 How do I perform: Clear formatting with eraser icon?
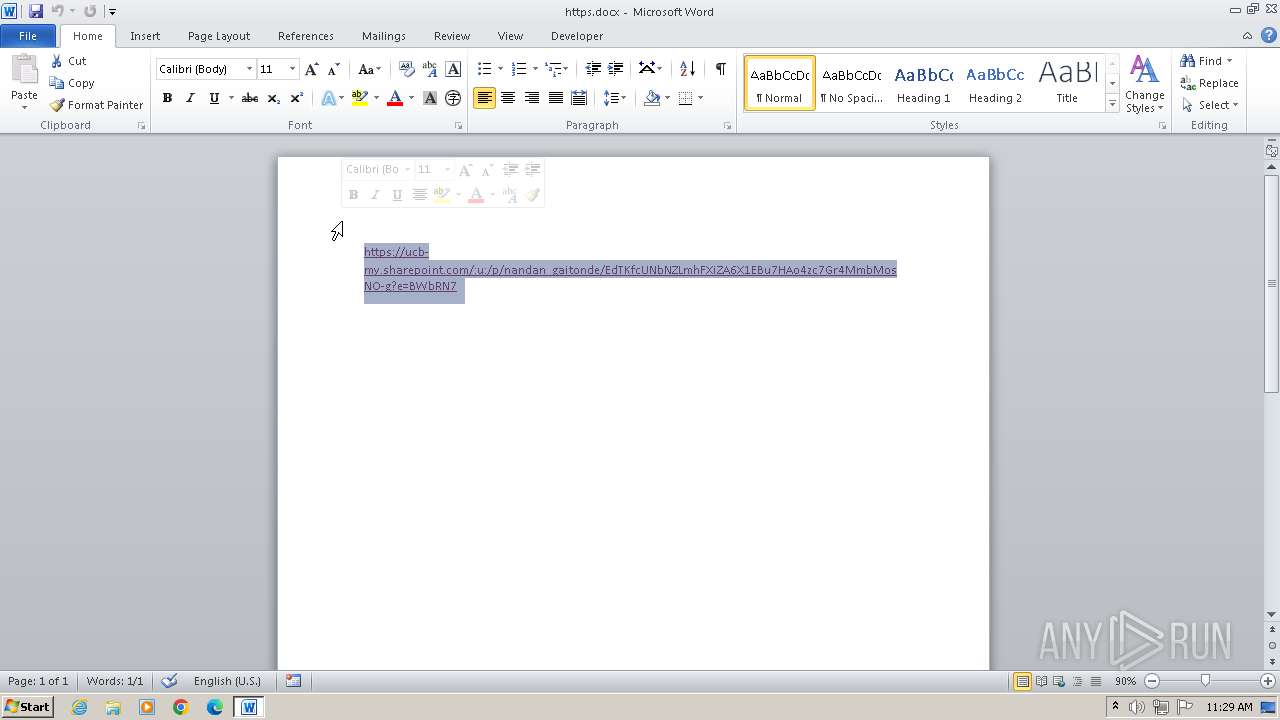406,69
